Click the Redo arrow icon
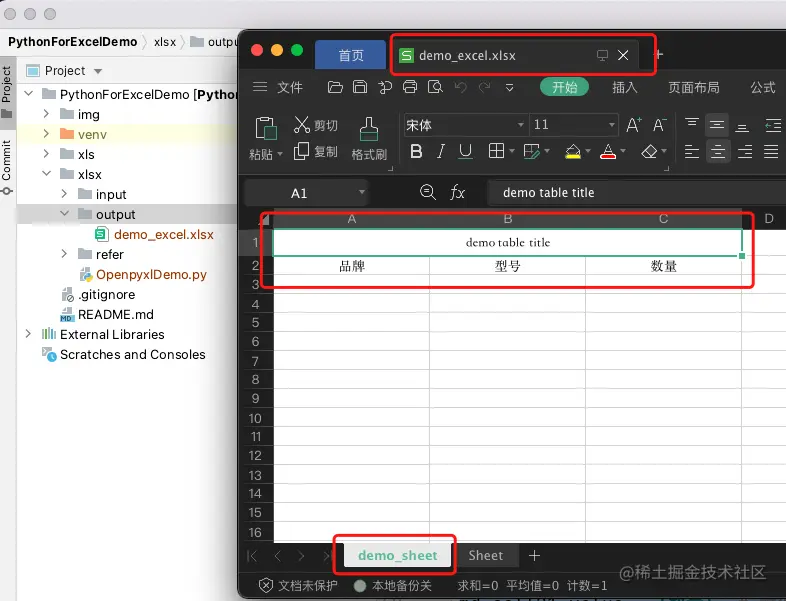This screenshot has height=601, width=786. (x=485, y=88)
